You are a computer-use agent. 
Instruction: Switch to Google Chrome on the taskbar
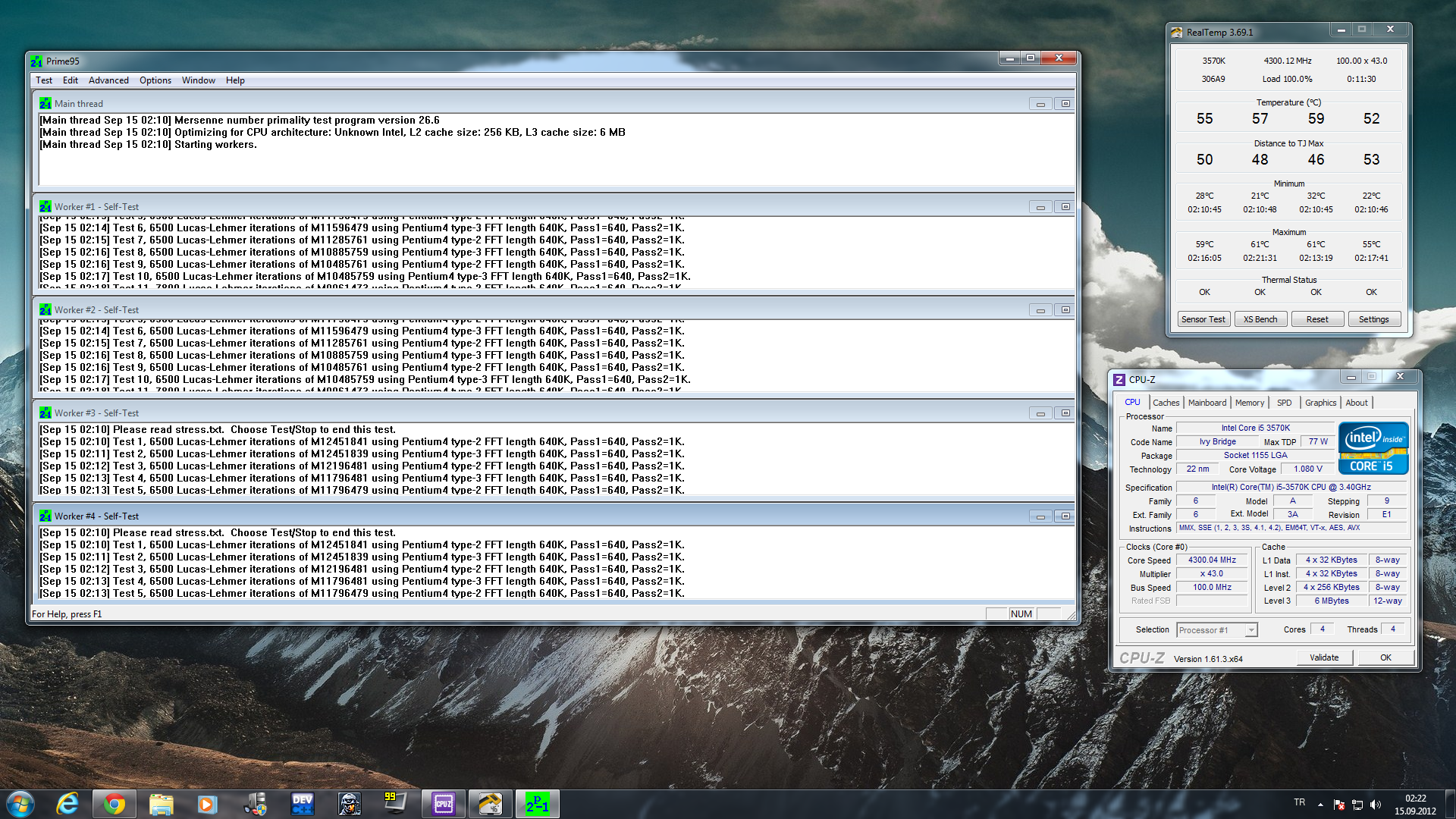tap(115, 804)
